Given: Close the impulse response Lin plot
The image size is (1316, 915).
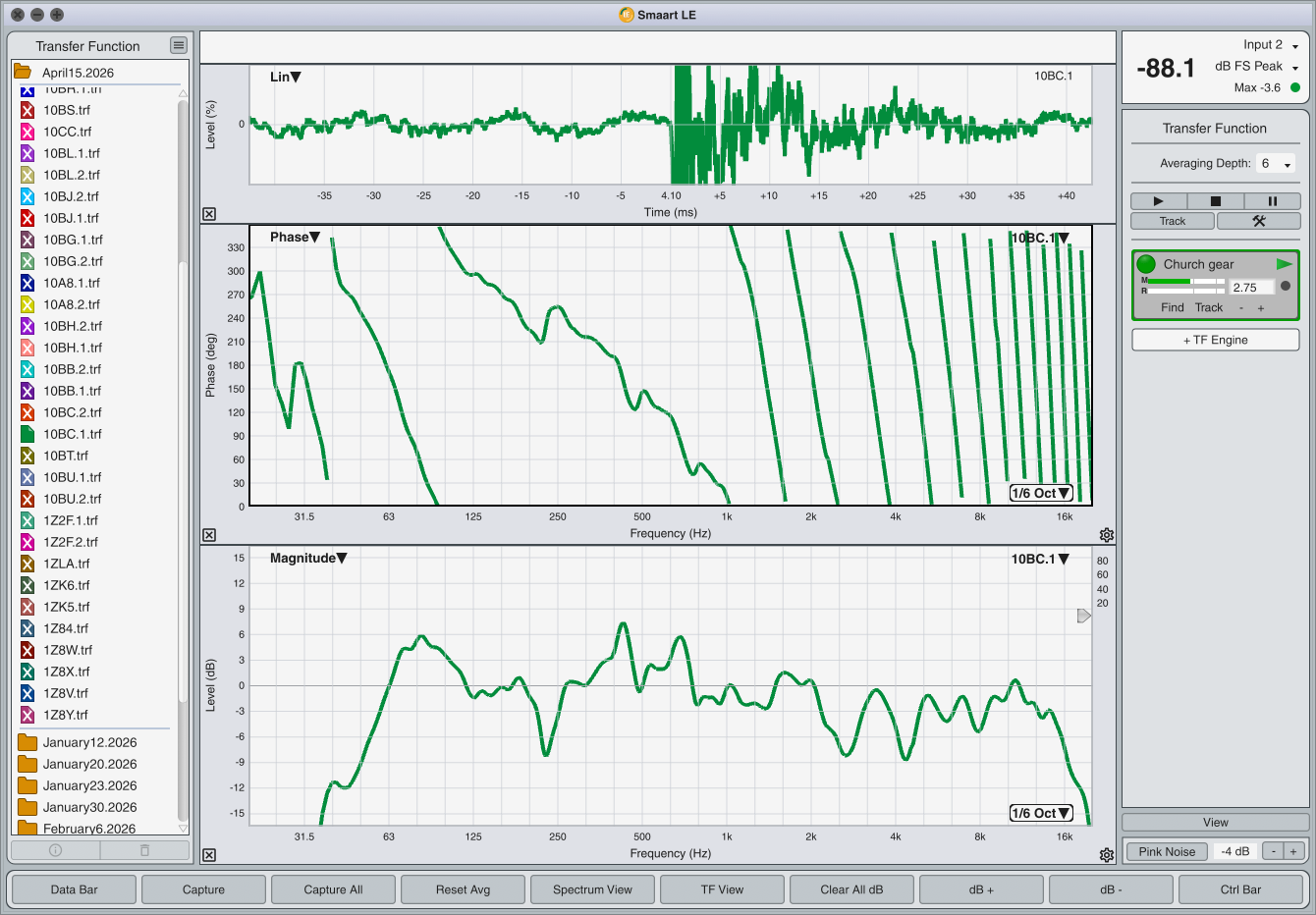Looking at the screenshot, I should (x=209, y=214).
